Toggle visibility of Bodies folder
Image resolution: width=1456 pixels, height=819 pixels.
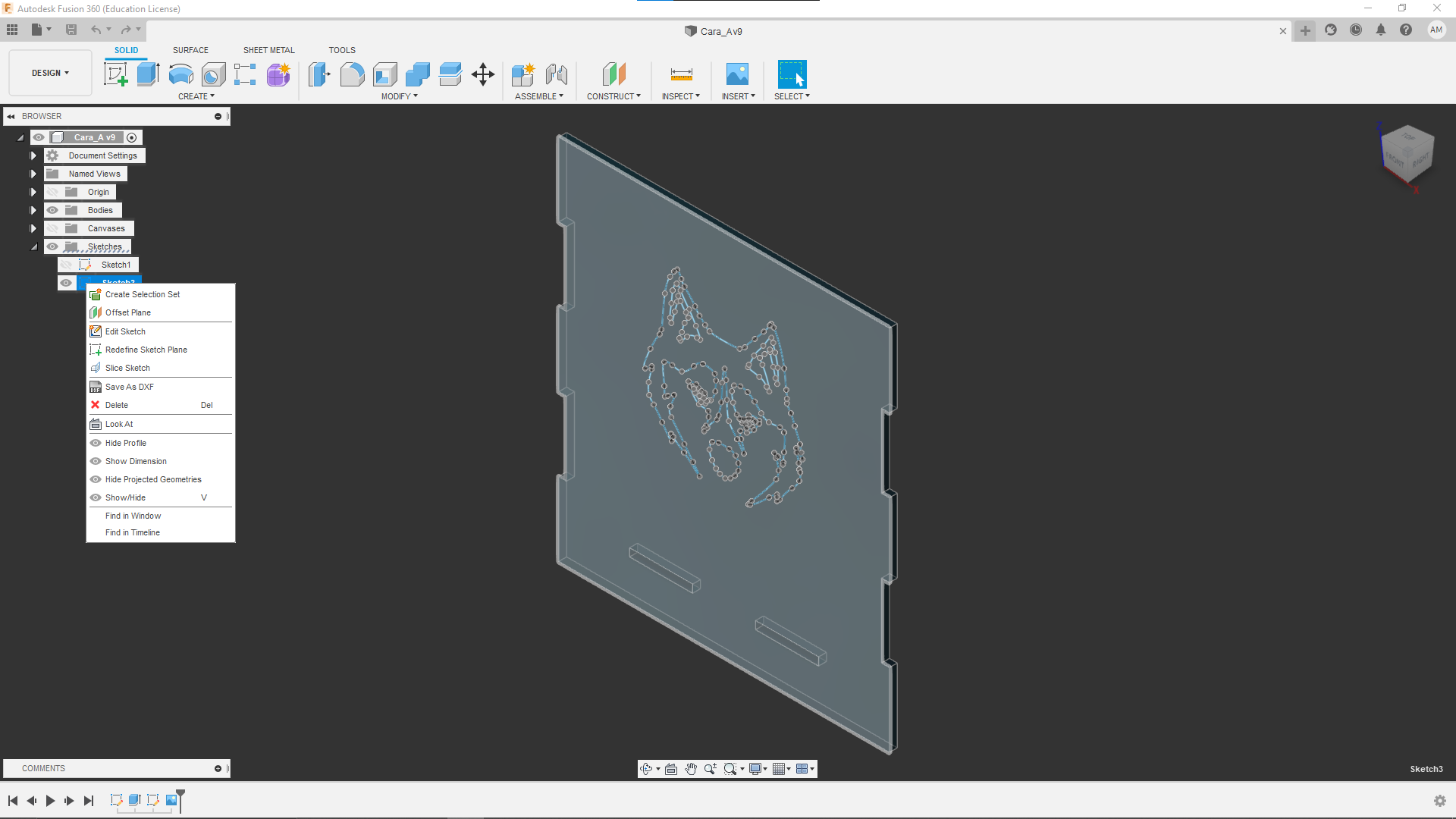(x=52, y=210)
